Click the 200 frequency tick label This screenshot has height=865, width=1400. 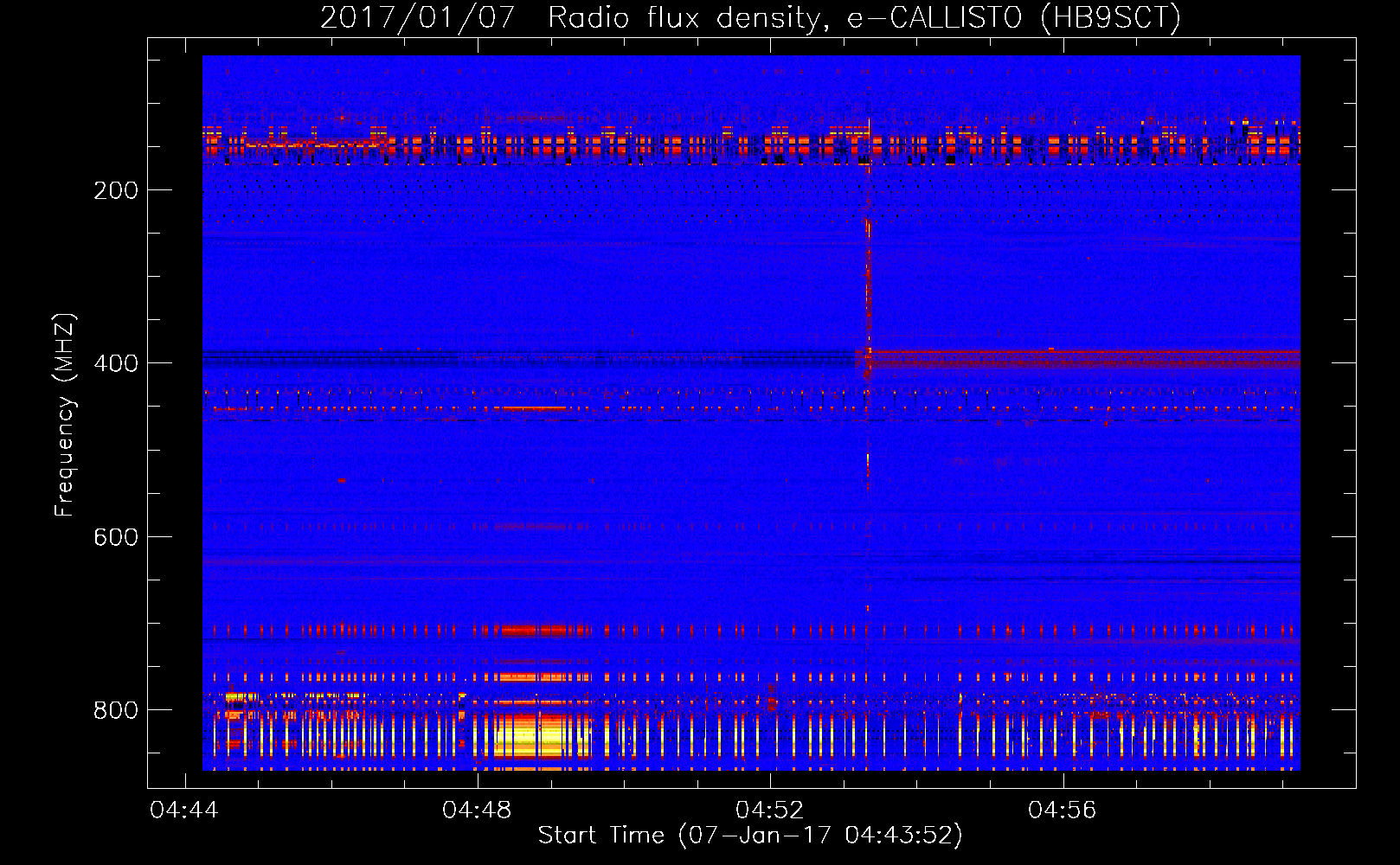tap(116, 190)
